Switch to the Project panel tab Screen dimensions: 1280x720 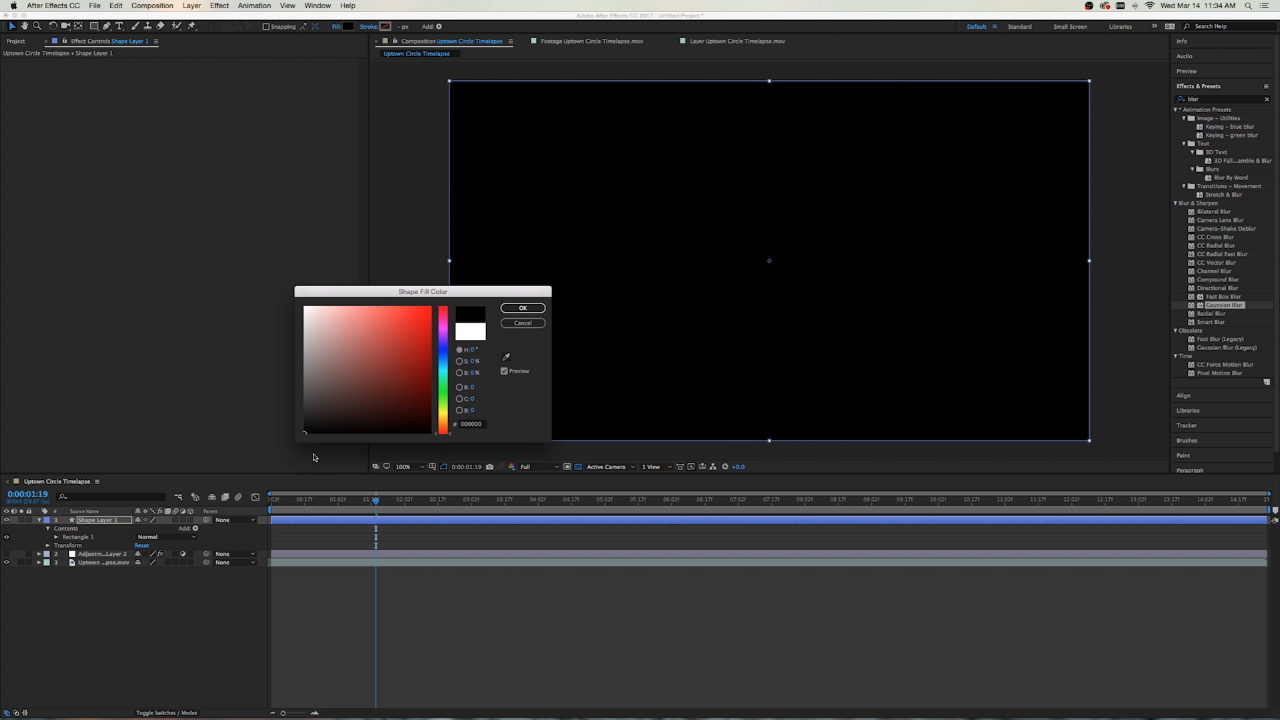point(15,41)
